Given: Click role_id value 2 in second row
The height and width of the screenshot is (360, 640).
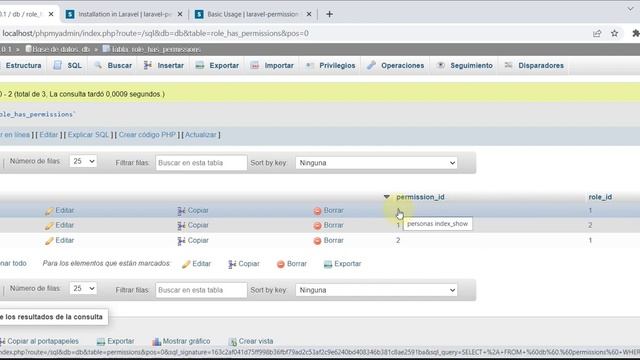Looking at the screenshot, I should 590,225.
